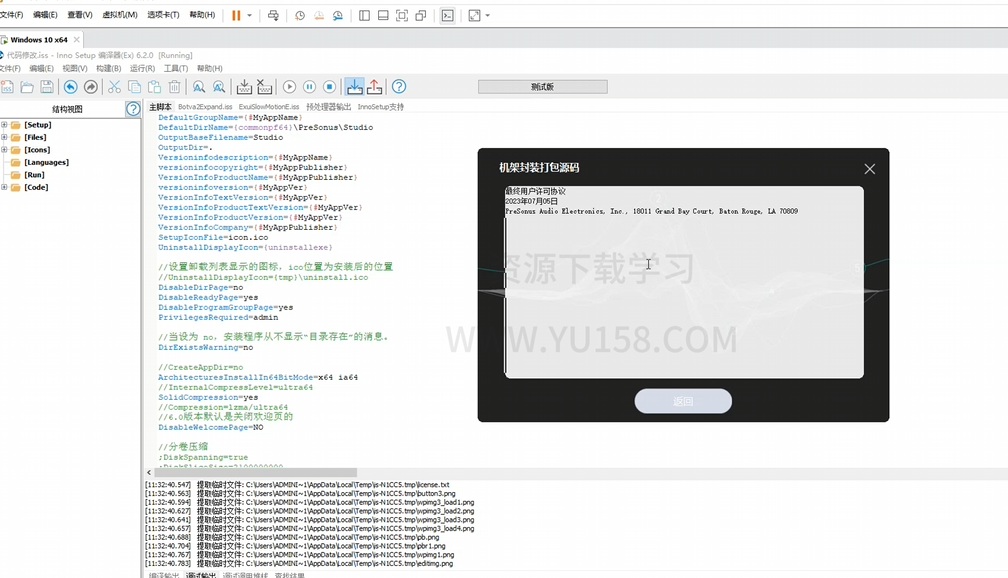Expand the [Setup] tree node

click(4, 125)
